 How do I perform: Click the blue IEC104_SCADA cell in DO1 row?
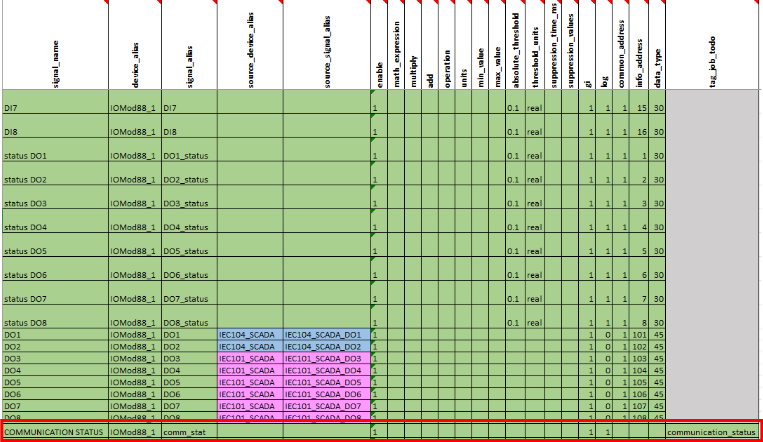[250, 334]
